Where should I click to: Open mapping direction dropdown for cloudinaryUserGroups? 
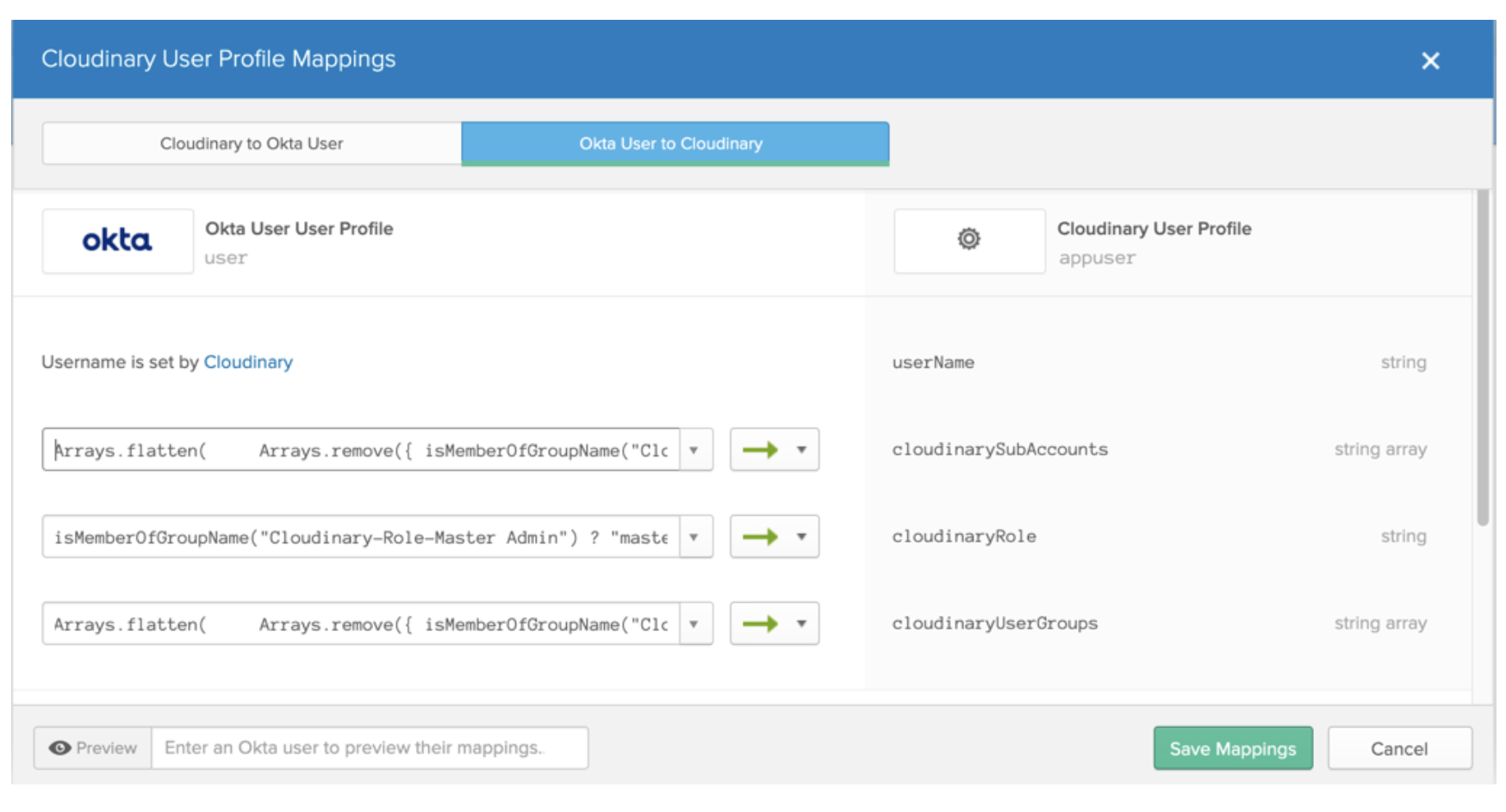point(801,623)
